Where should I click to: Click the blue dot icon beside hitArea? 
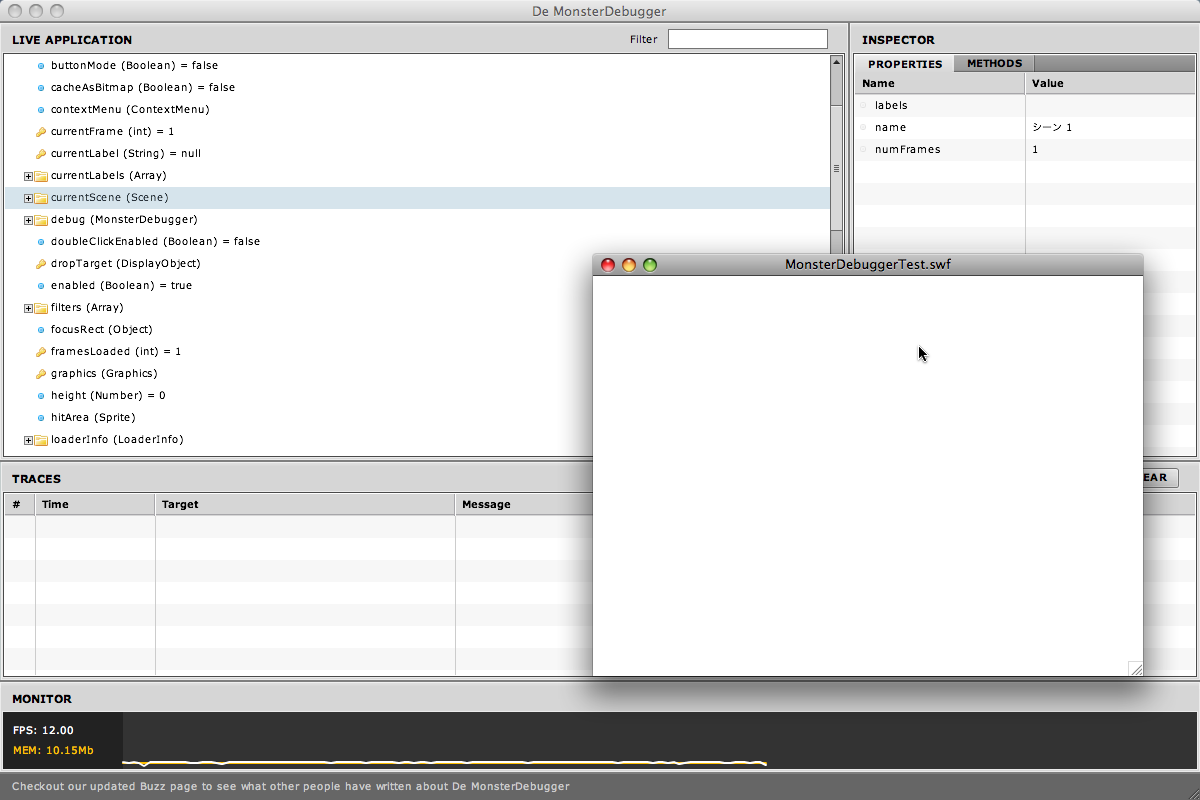coord(41,418)
